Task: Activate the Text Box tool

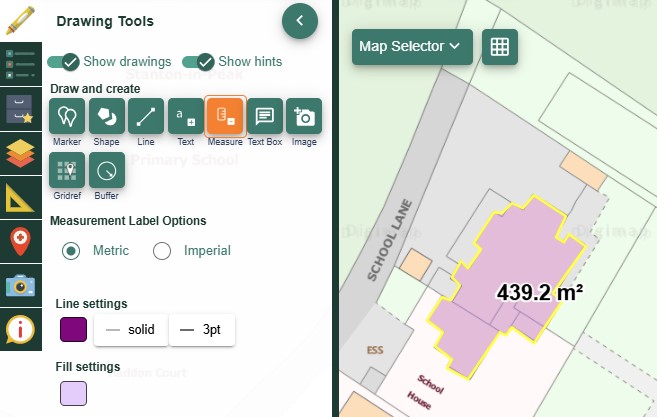Action: pyautogui.click(x=265, y=118)
